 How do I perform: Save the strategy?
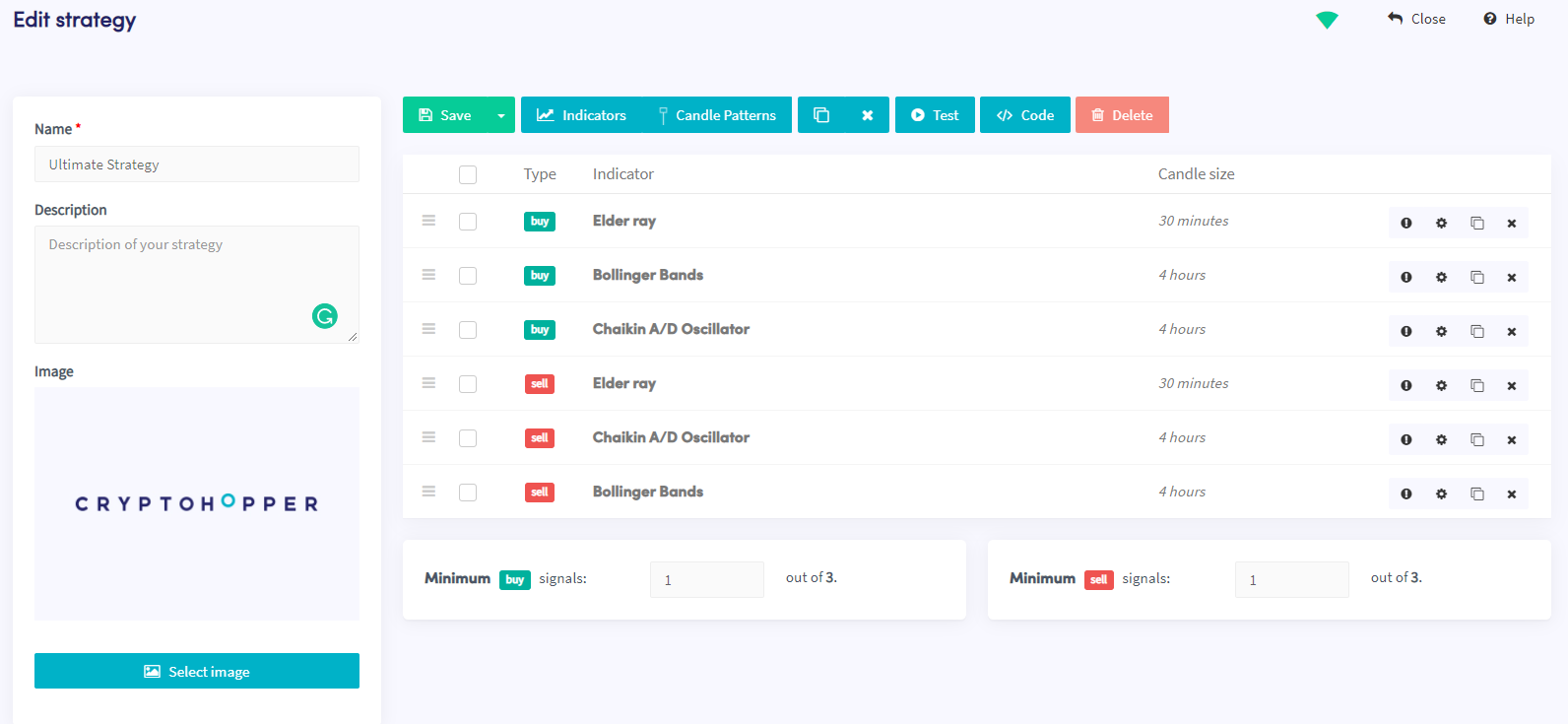(x=445, y=114)
